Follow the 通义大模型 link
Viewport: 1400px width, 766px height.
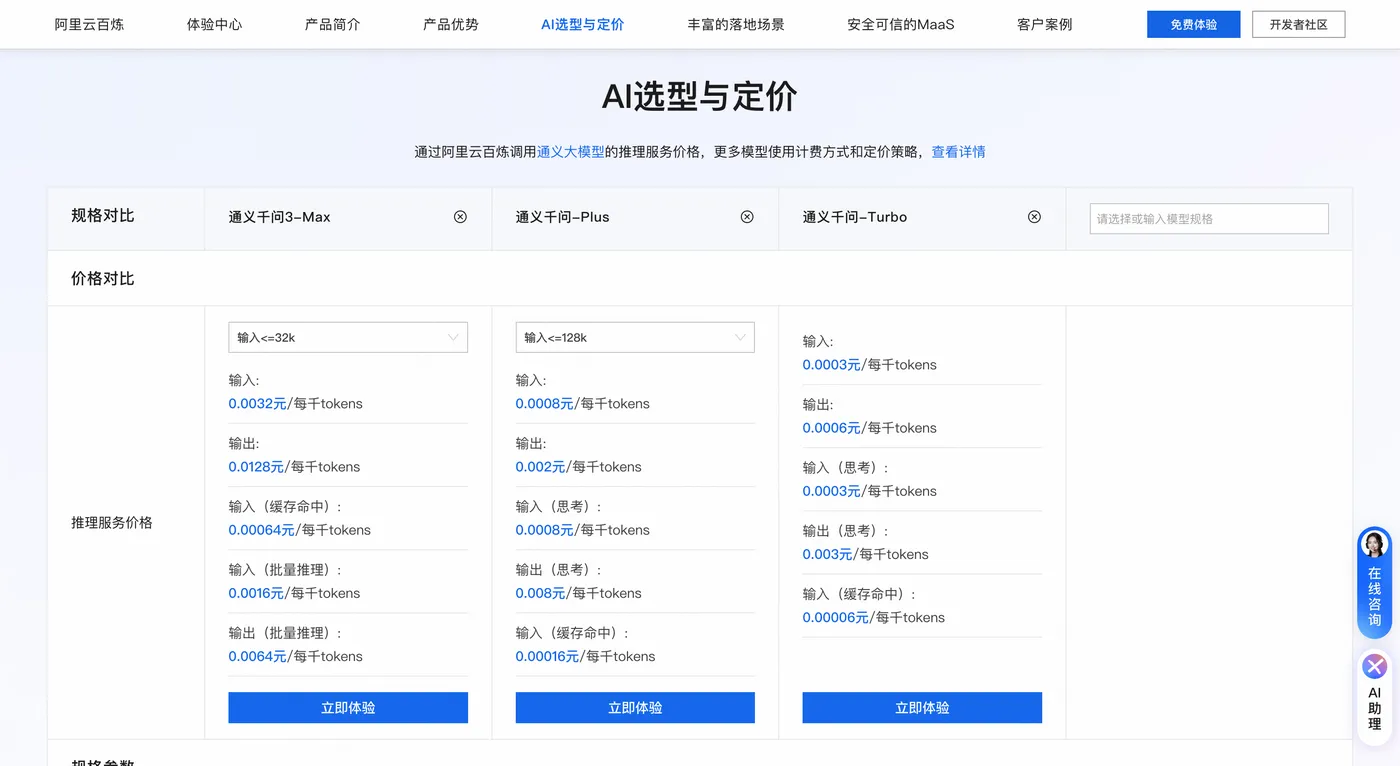[x=571, y=152]
